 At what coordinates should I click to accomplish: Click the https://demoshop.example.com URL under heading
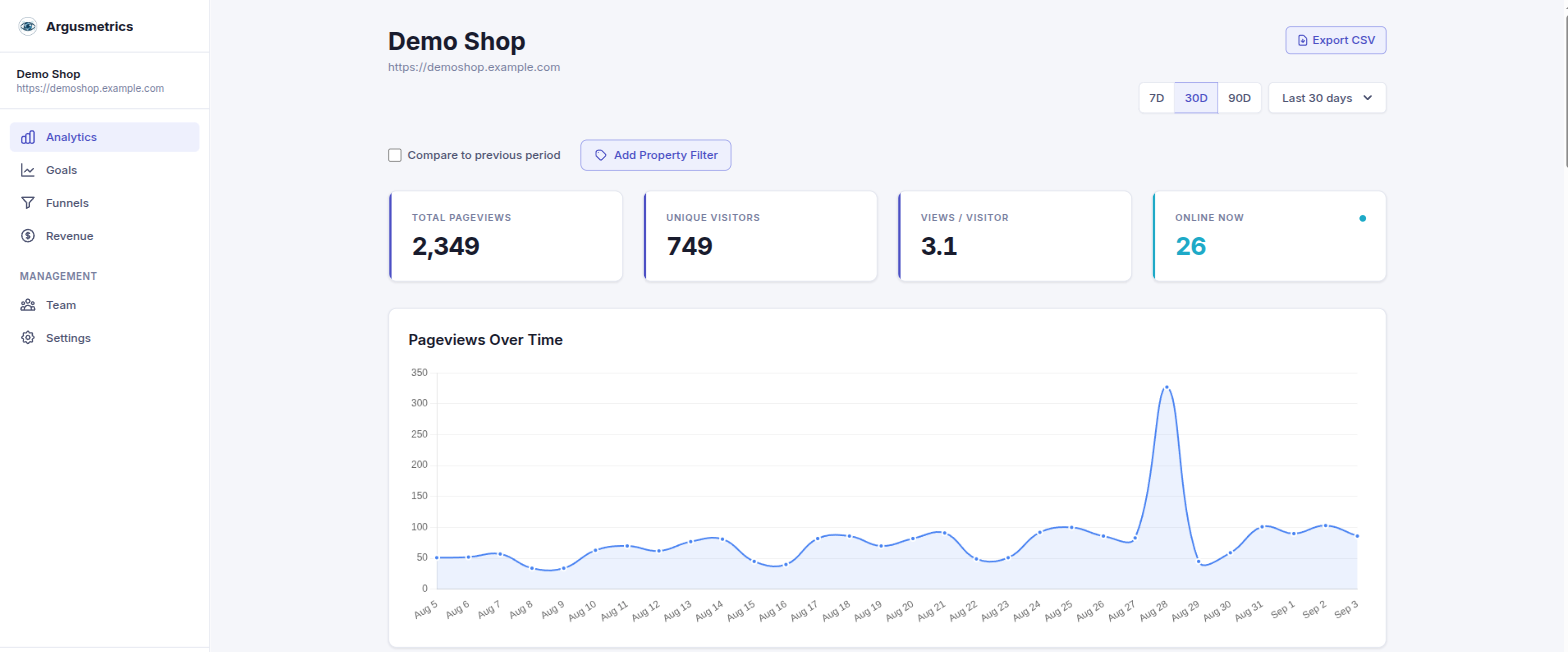pos(474,67)
